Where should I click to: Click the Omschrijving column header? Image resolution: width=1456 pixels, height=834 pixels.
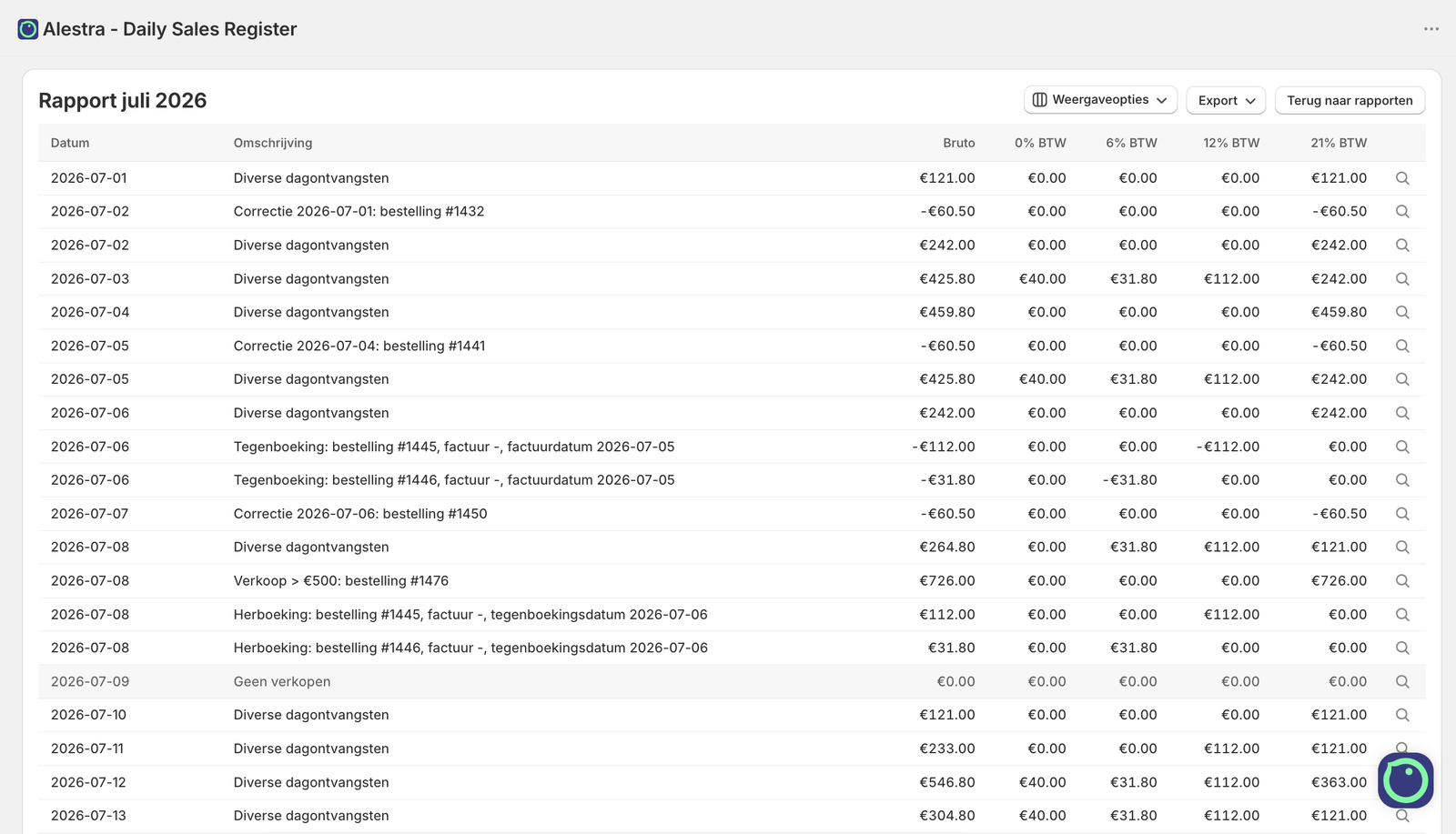pyautogui.click(x=273, y=143)
